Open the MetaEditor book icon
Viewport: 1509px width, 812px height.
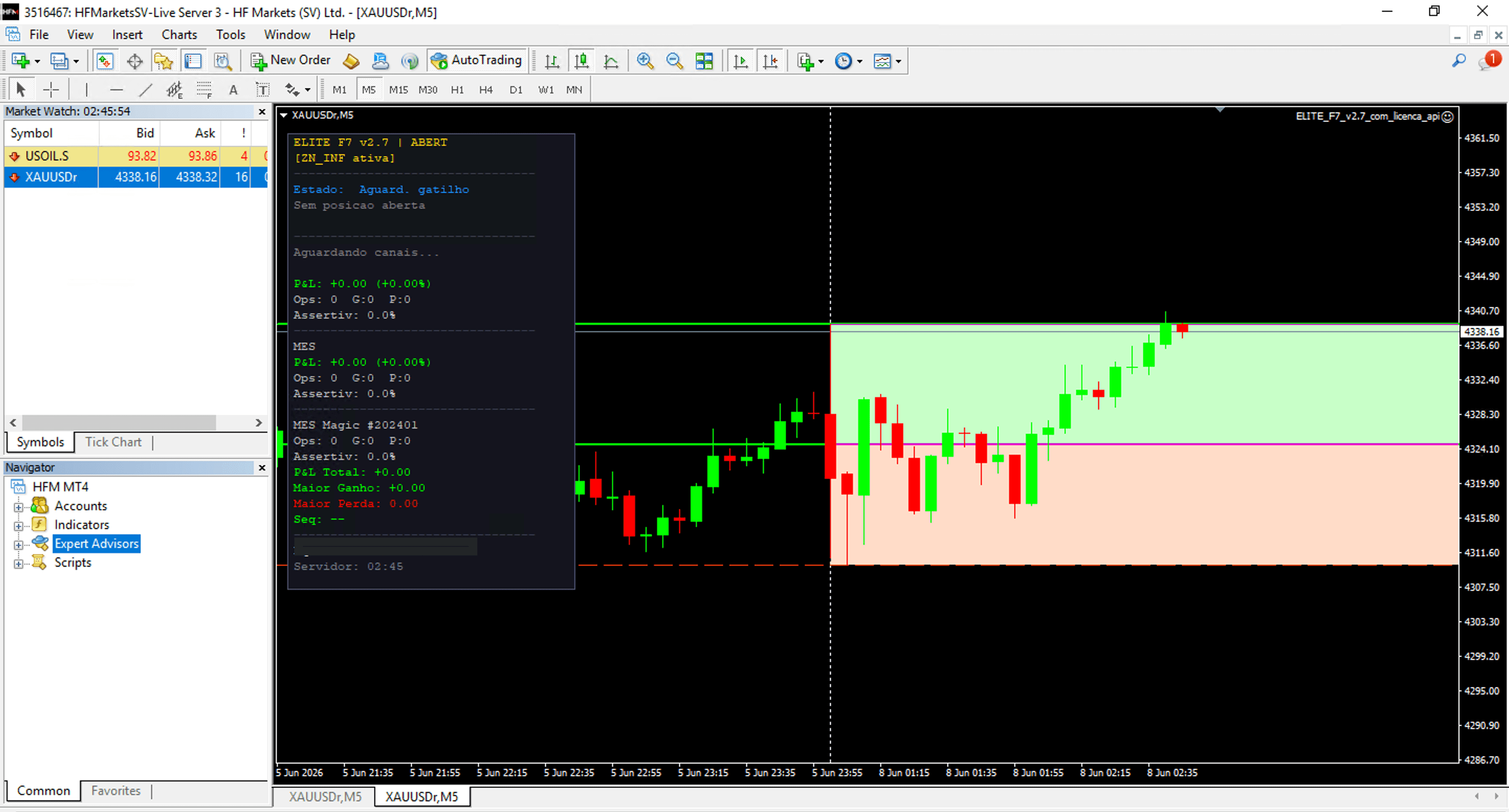click(351, 61)
